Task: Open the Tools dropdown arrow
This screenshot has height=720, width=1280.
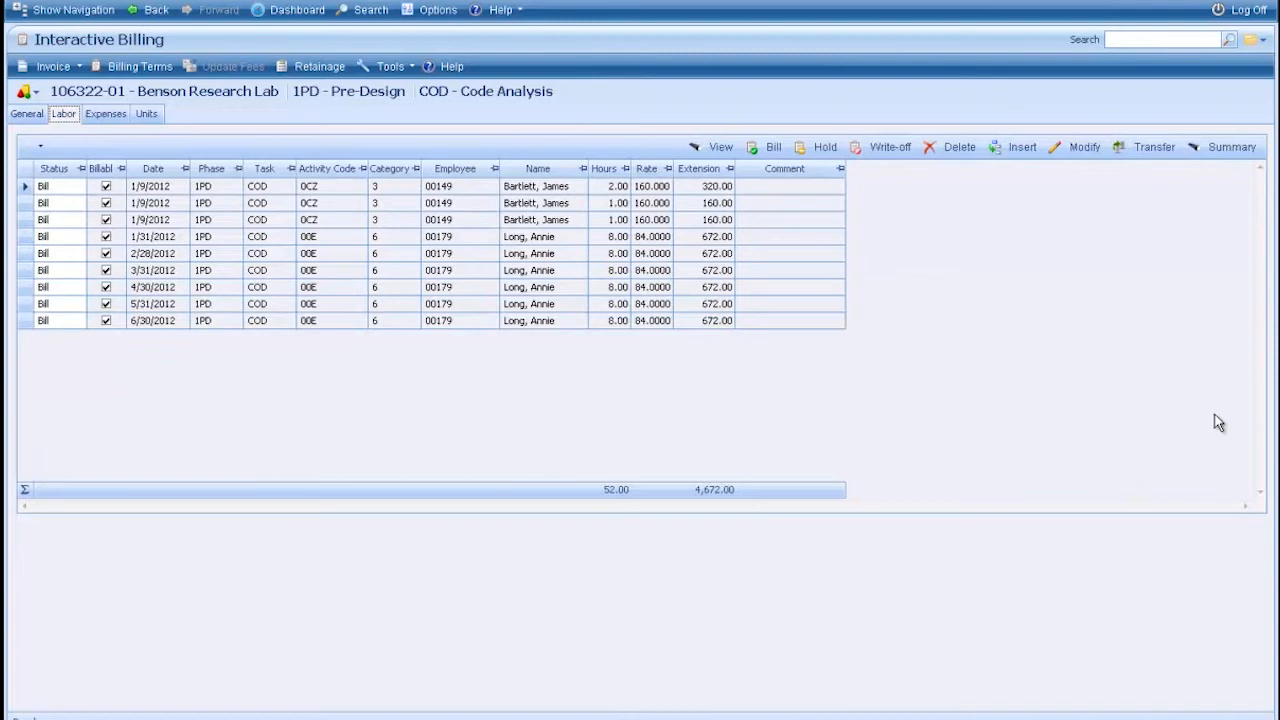Action: pos(412,67)
